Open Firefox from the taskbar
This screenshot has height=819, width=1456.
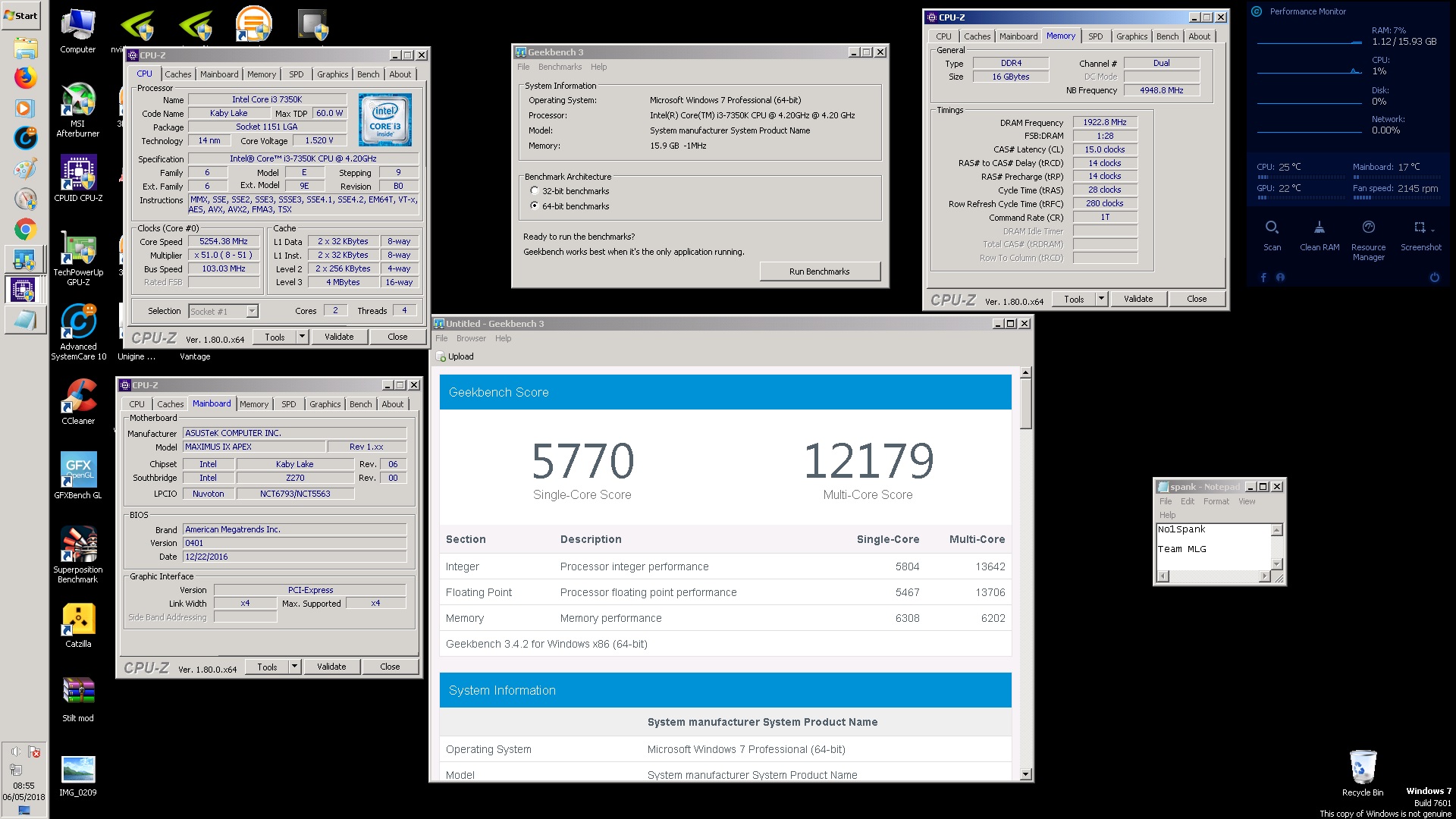(25, 77)
